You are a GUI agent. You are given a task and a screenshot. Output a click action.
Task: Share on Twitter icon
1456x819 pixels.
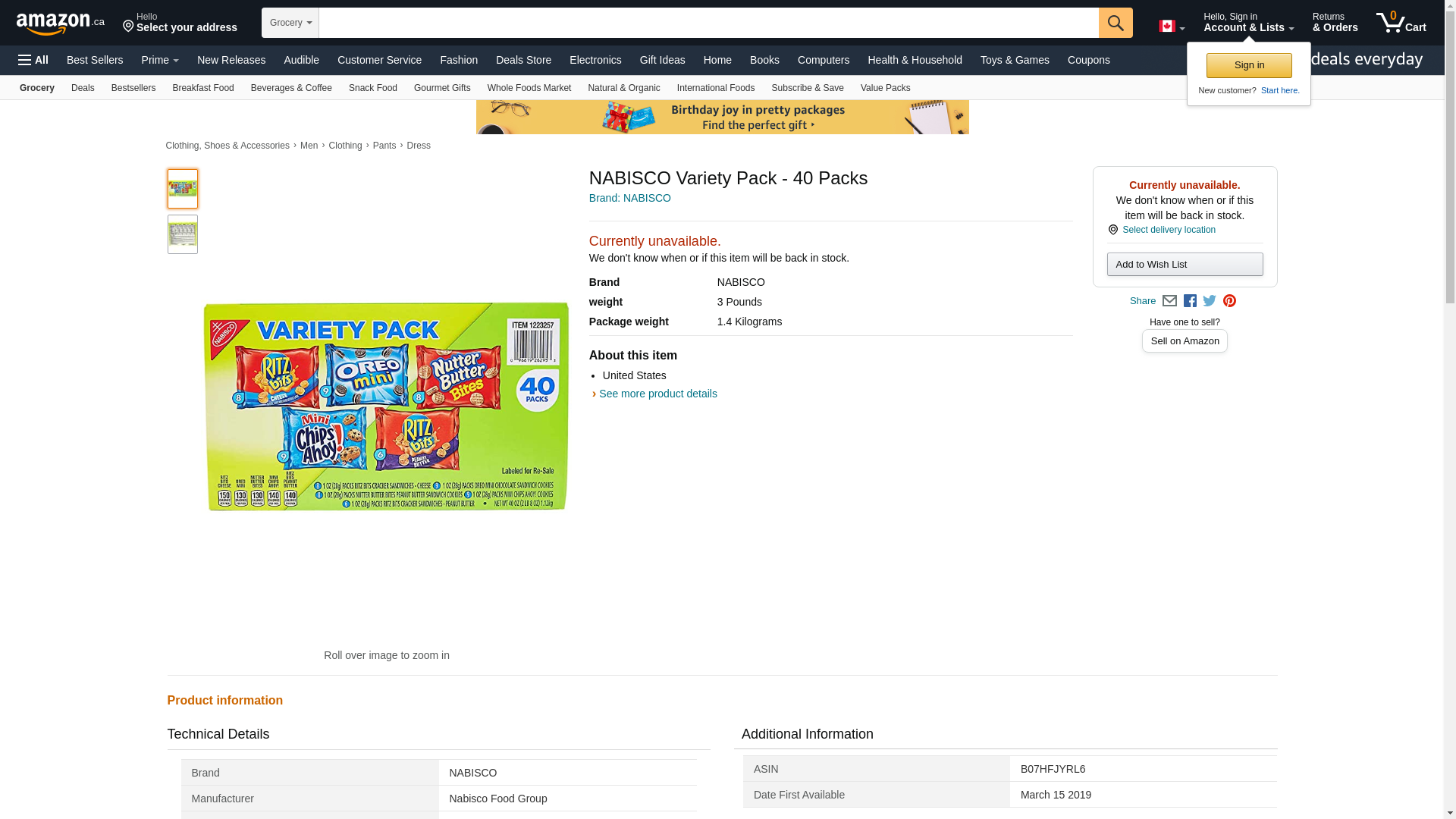[1210, 301]
